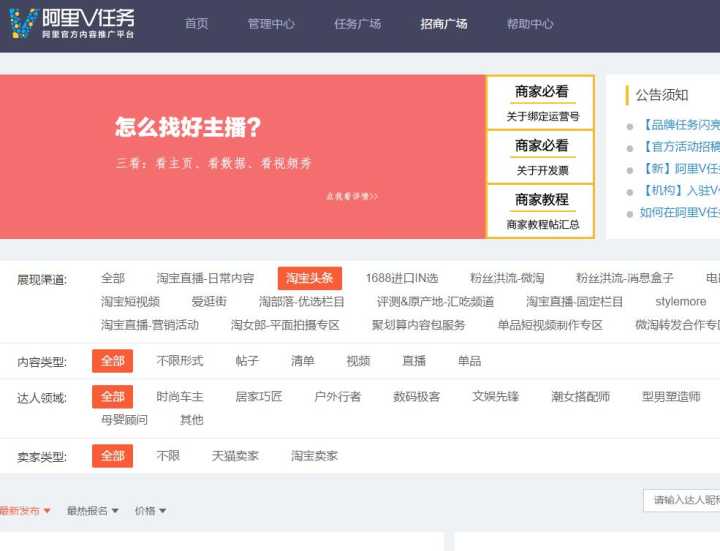Select 全部 in 卖家类型 filter
Screen dimensions: 720x551
coord(112,456)
